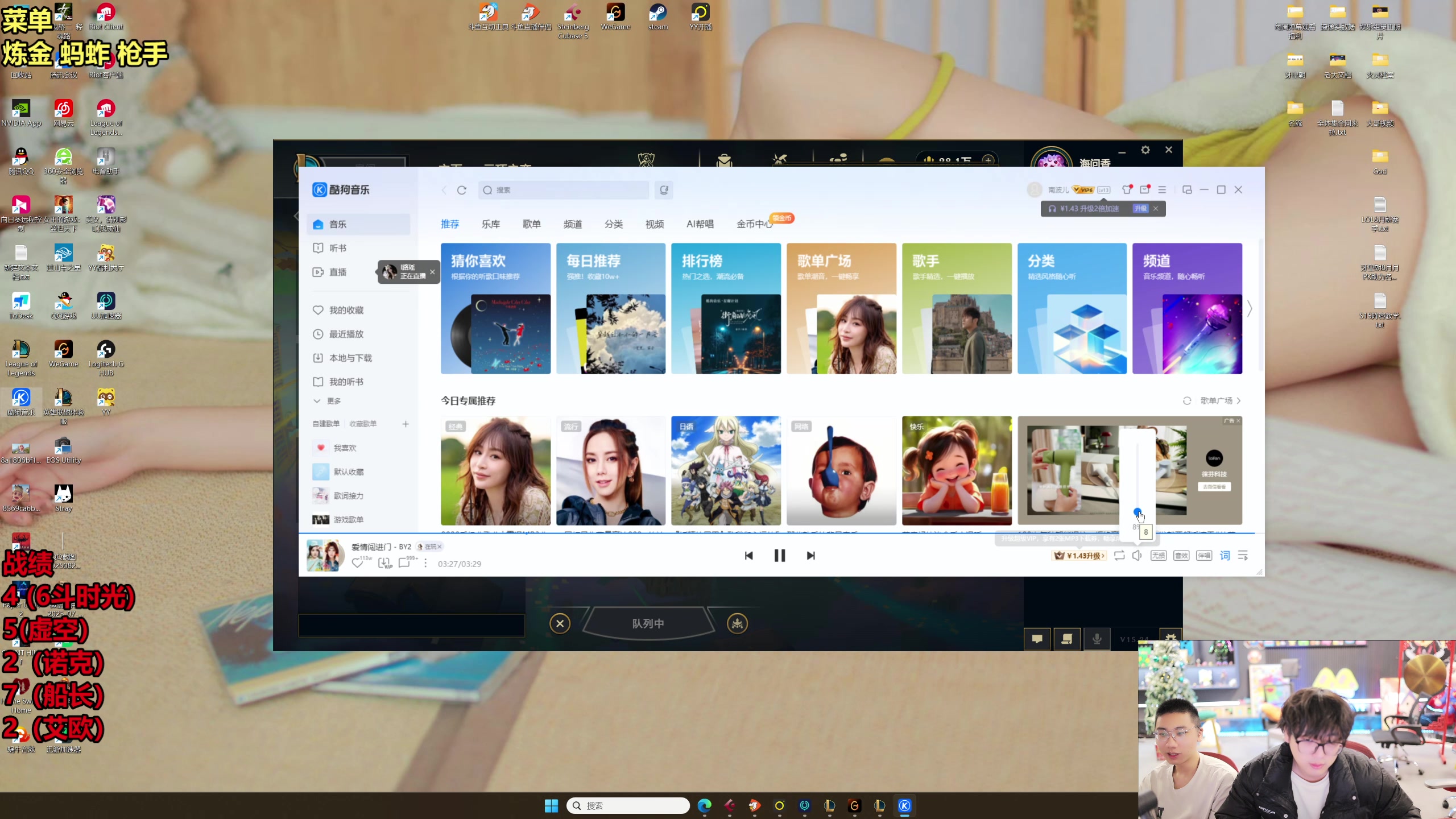The height and width of the screenshot is (819, 1456).
Task: Refresh the page with reload icon
Action: [461, 190]
